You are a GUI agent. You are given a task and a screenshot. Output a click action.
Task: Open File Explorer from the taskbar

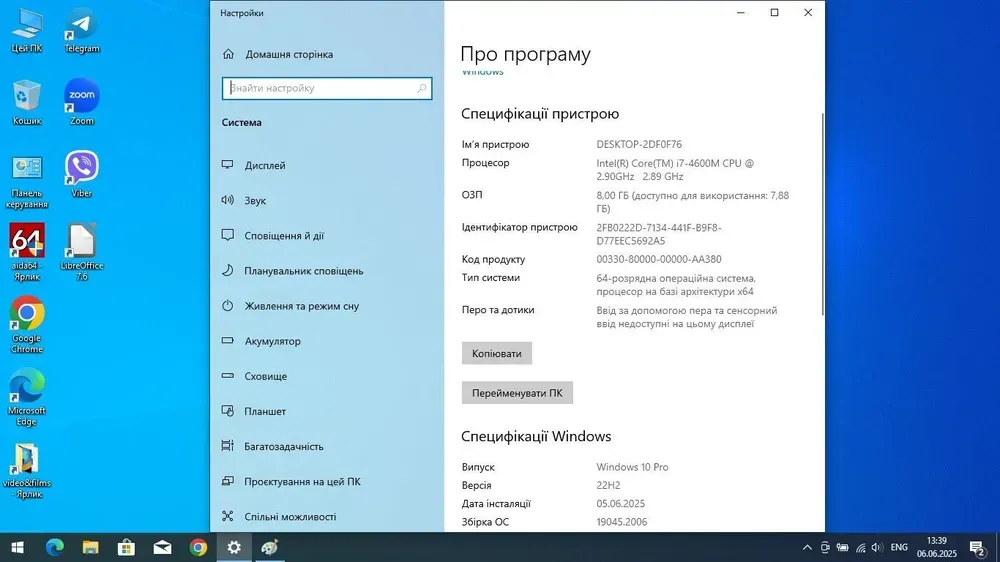click(90, 547)
